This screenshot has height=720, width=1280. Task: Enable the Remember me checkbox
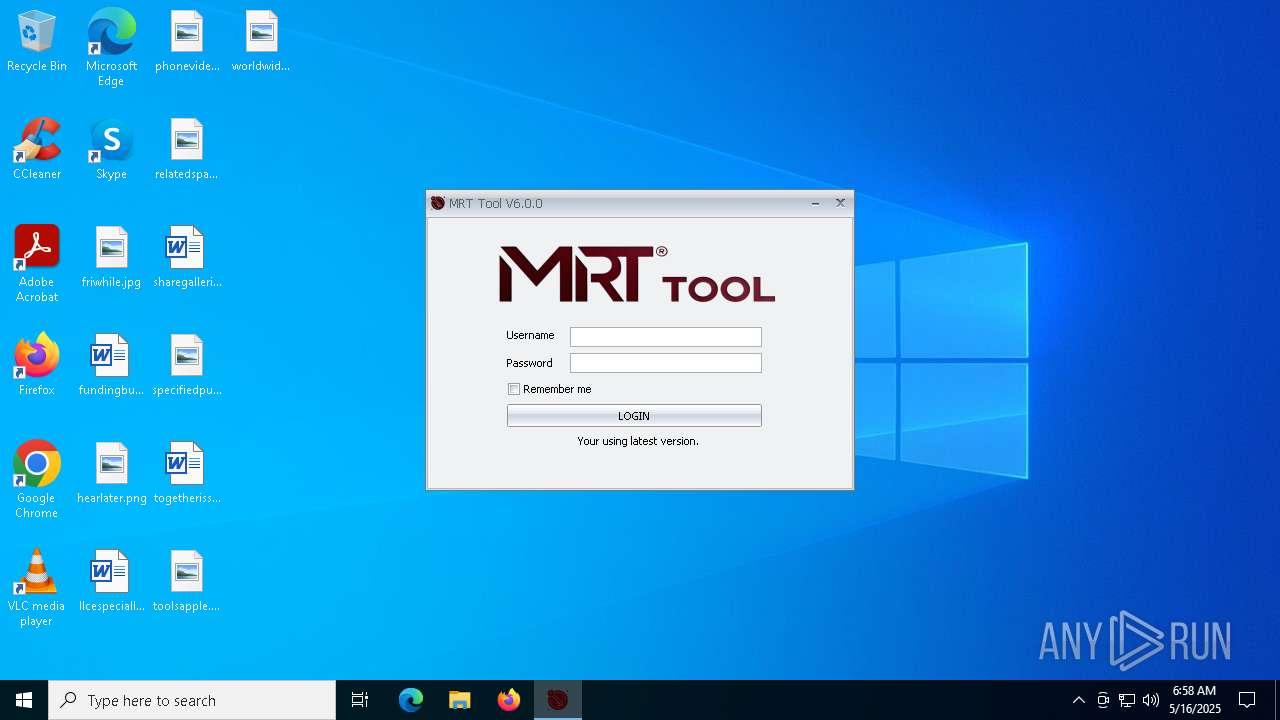(514, 389)
